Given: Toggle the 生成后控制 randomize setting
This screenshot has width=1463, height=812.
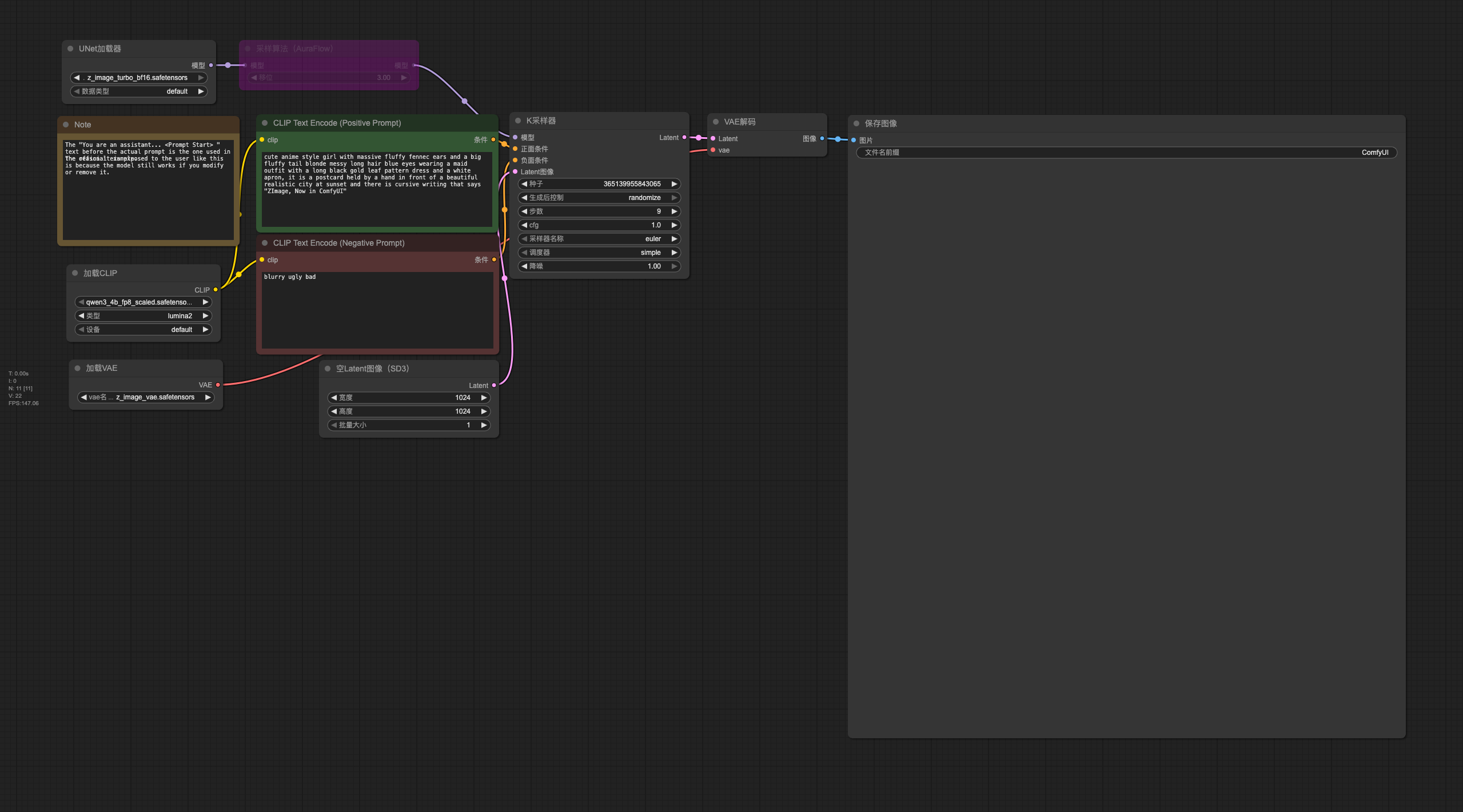Looking at the screenshot, I should (599, 198).
